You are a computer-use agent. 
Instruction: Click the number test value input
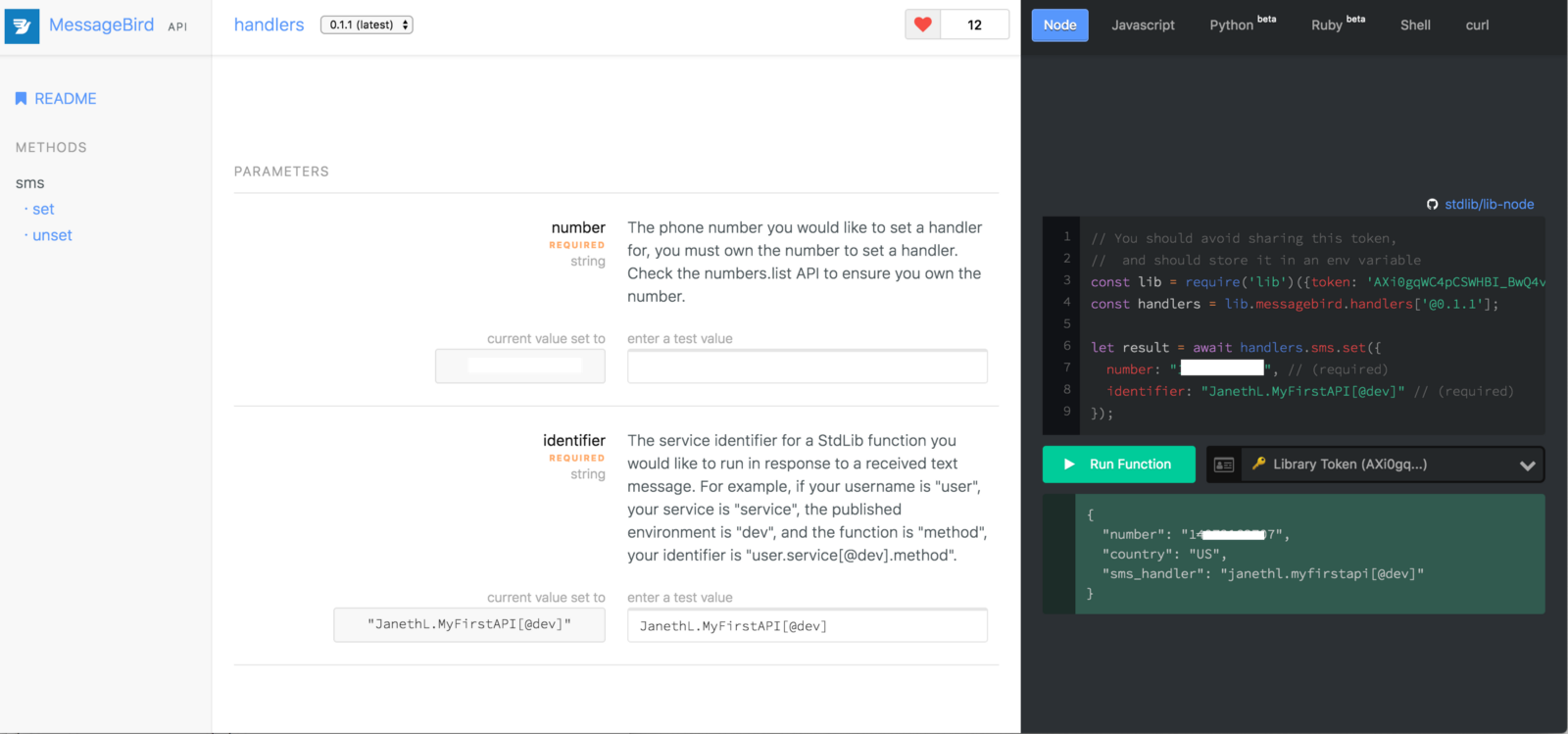coord(808,367)
